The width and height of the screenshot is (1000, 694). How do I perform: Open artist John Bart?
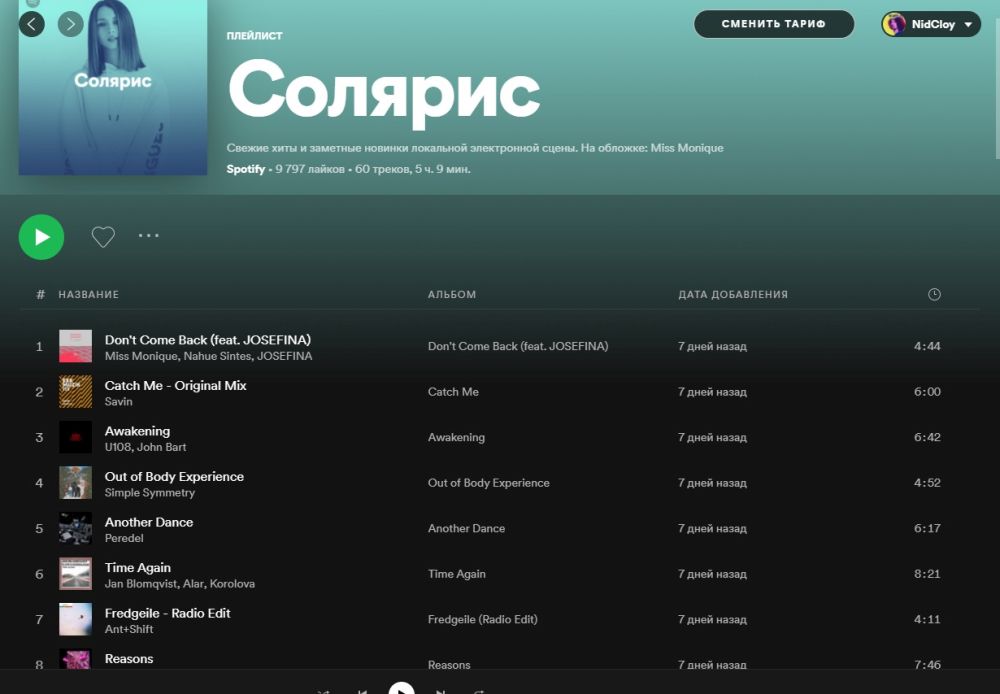(161, 447)
